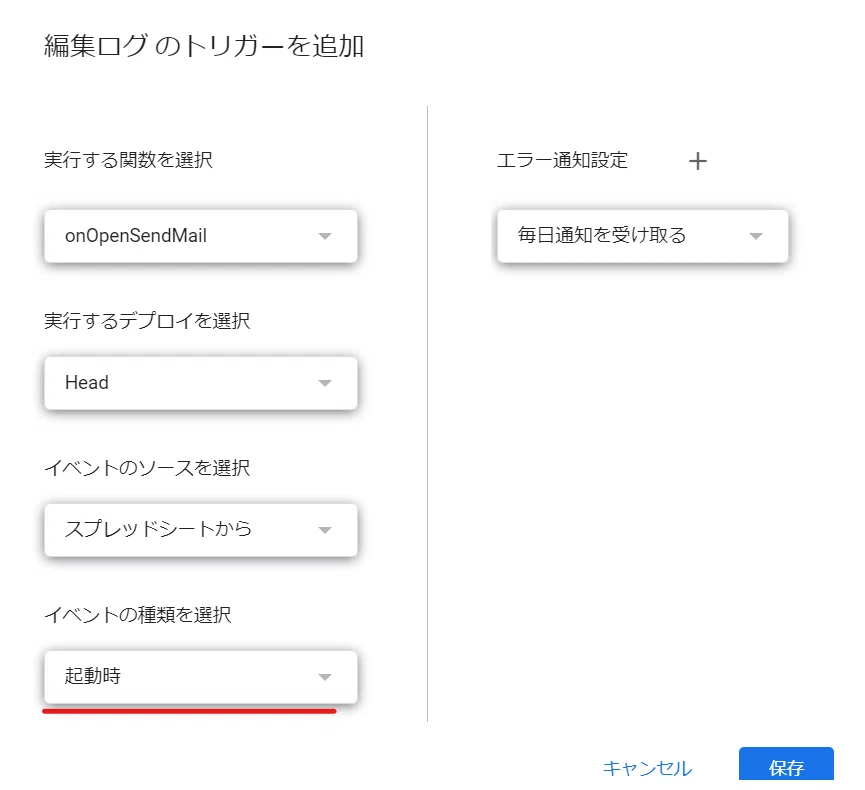Viewport: 865px width, 790px height.
Task: Click the エラー通知設定 heading
Action: (x=562, y=160)
